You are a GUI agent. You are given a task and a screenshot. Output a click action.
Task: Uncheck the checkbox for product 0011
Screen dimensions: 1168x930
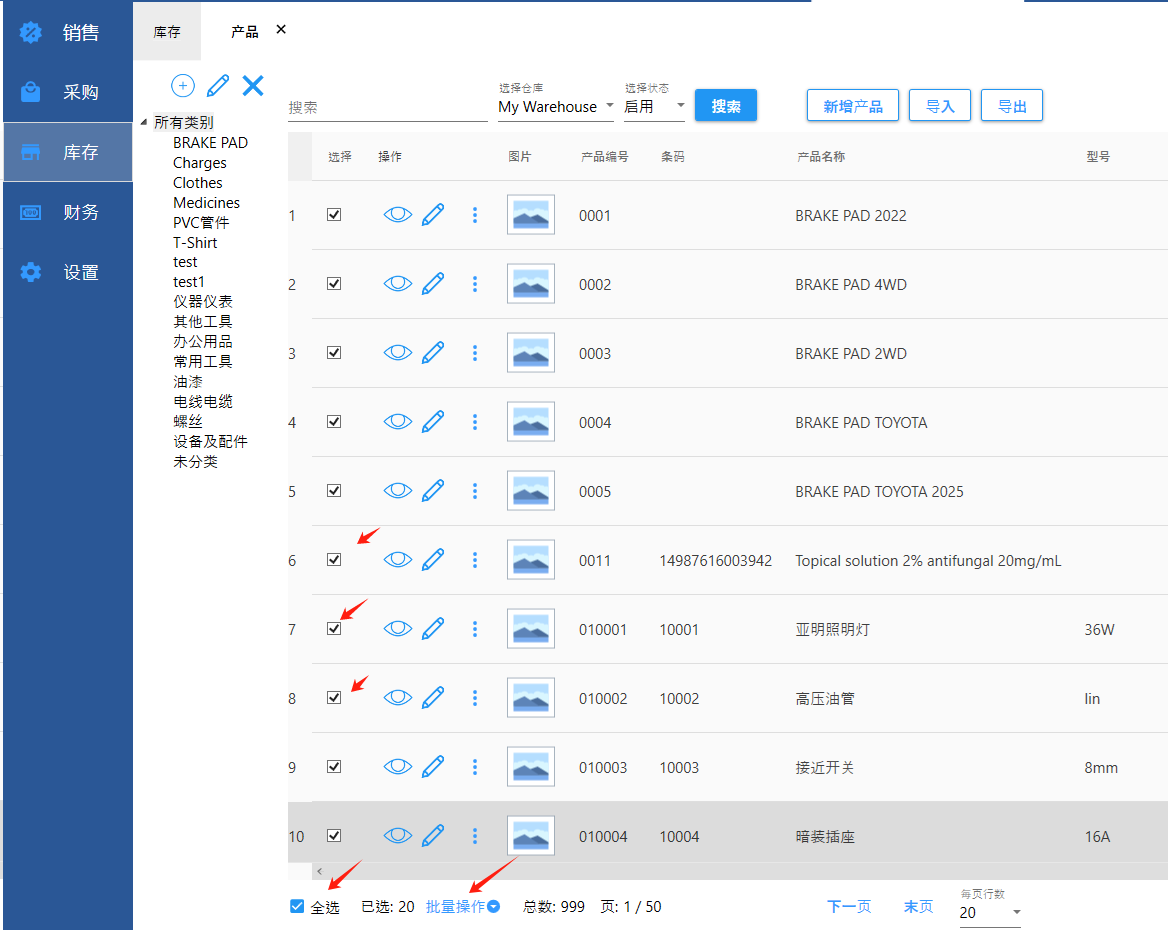(x=334, y=560)
